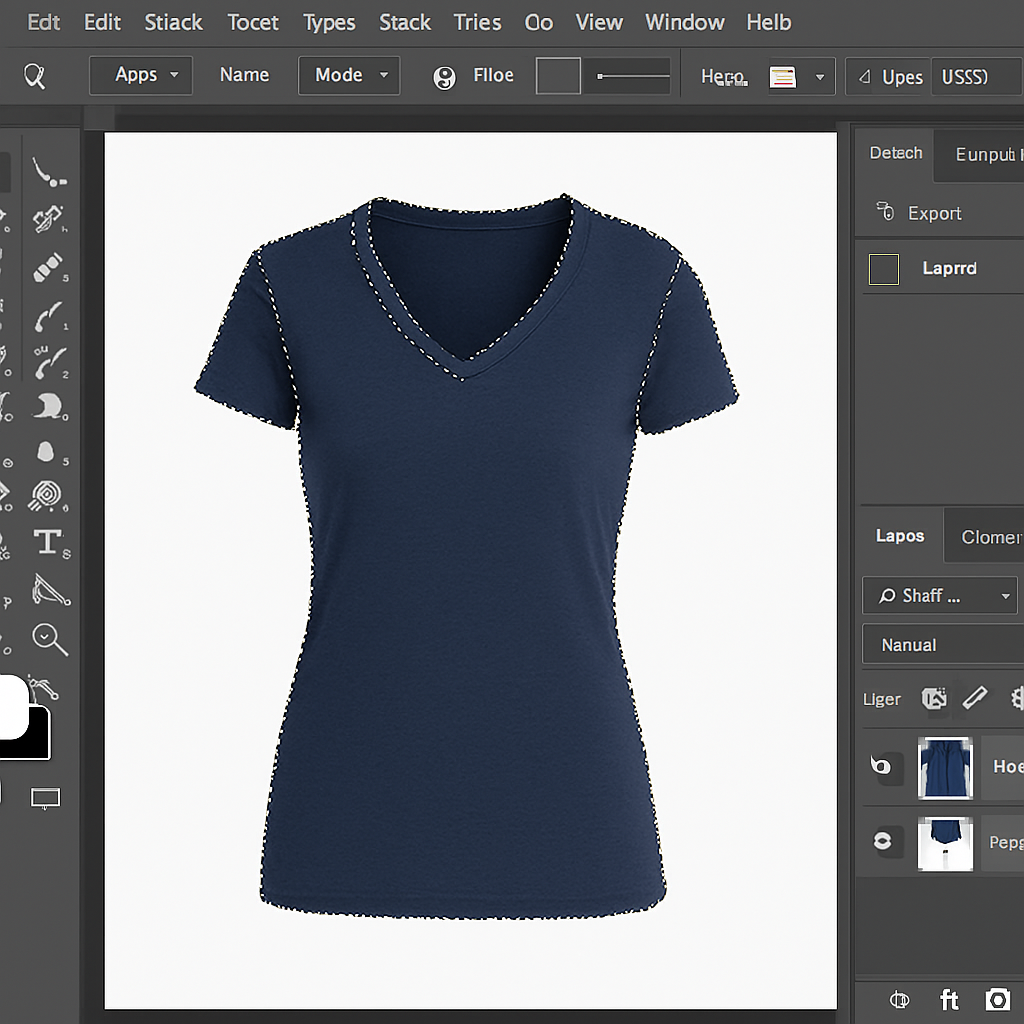Image resolution: width=1024 pixels, height=1024 pixels.
Task: Open the Stiack menu
Action: 173,23
